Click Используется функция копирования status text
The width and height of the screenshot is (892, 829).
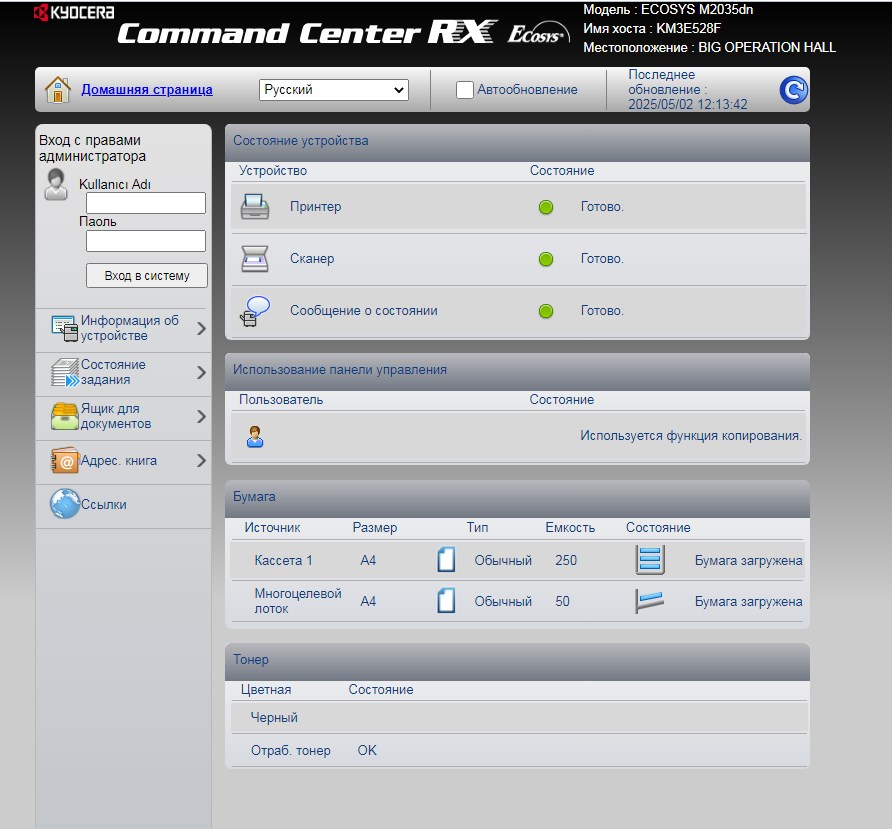(x=691, y=436)
